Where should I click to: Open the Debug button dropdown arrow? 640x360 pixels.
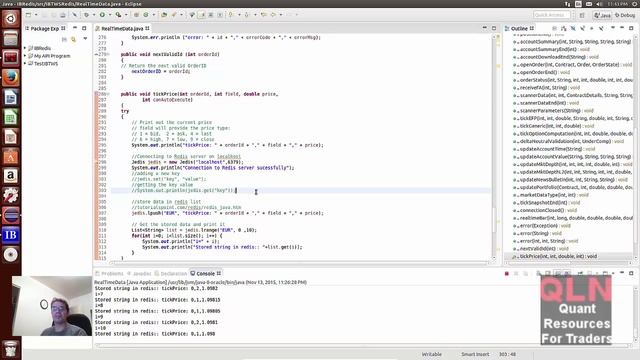tap(93, 15)
